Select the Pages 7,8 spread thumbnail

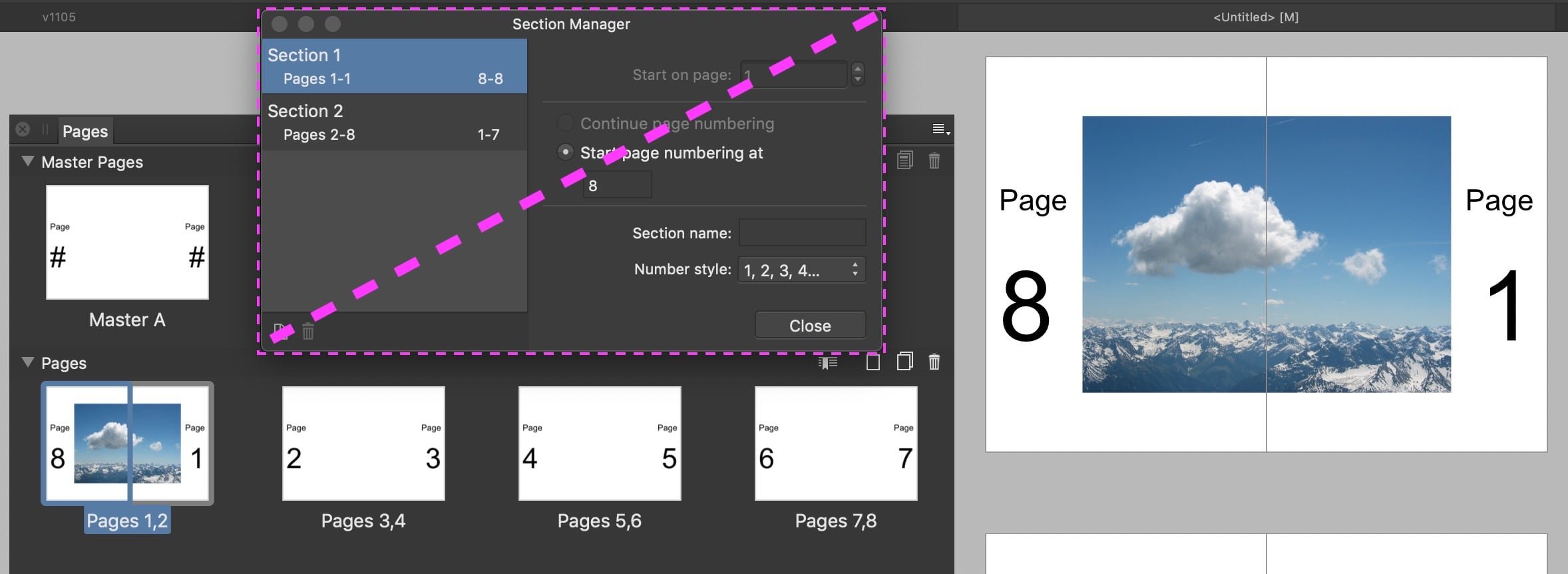836,443
